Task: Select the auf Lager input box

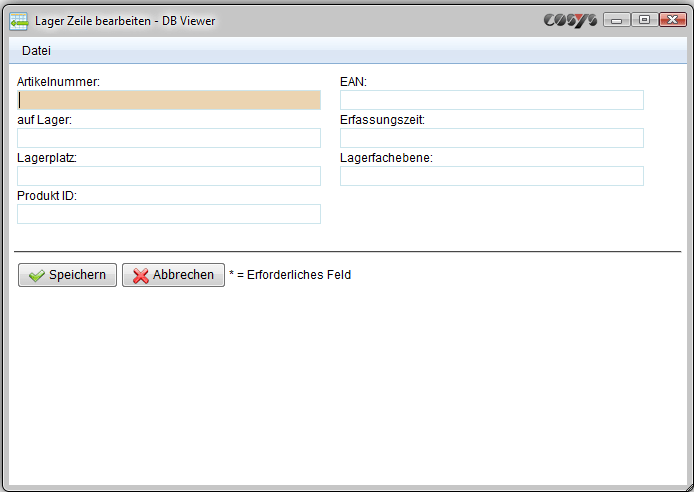Action: pyautogui.click(x=169, y=138)
